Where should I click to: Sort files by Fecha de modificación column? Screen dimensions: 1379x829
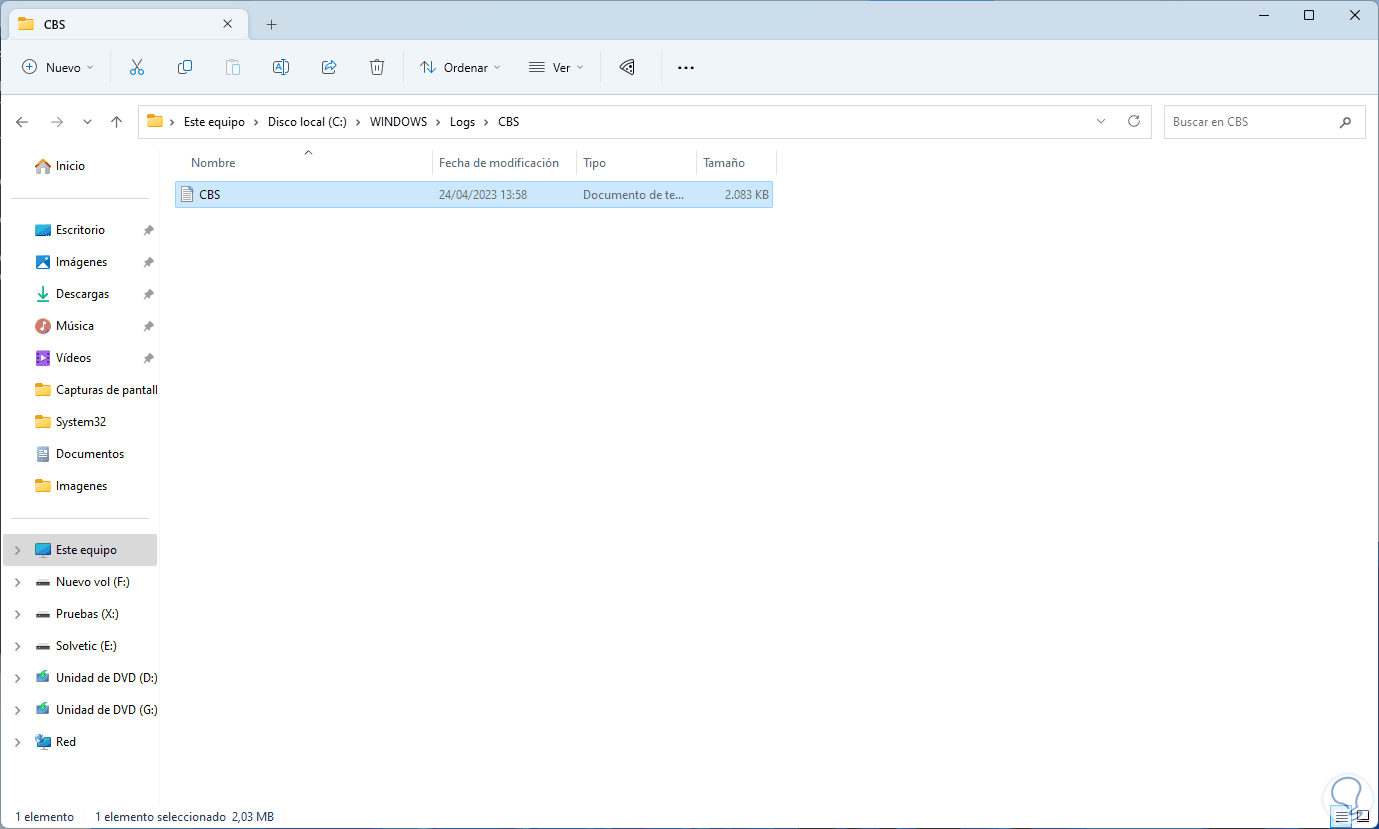click(x=499, y=163)
